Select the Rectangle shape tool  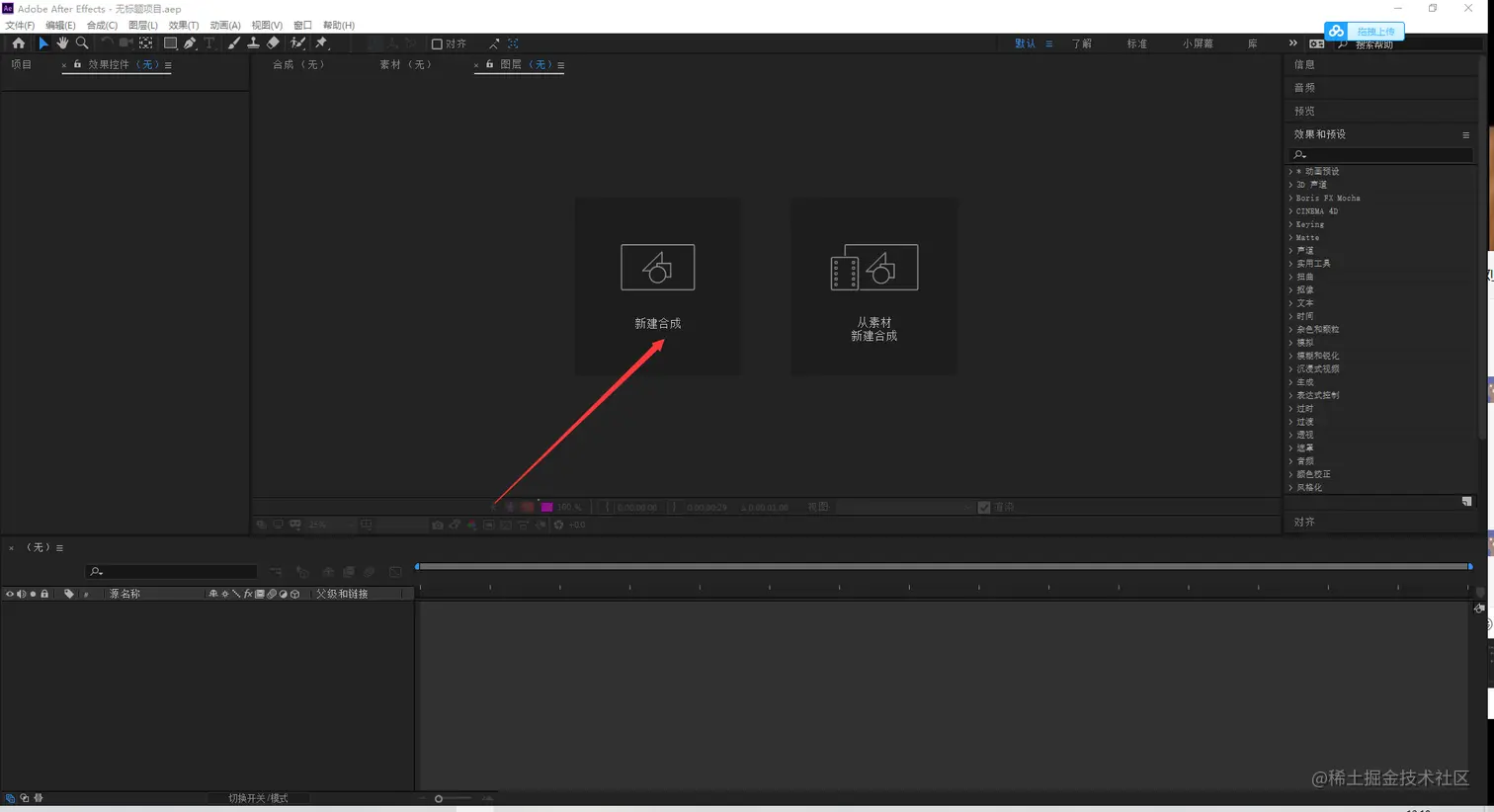(170, 43)
